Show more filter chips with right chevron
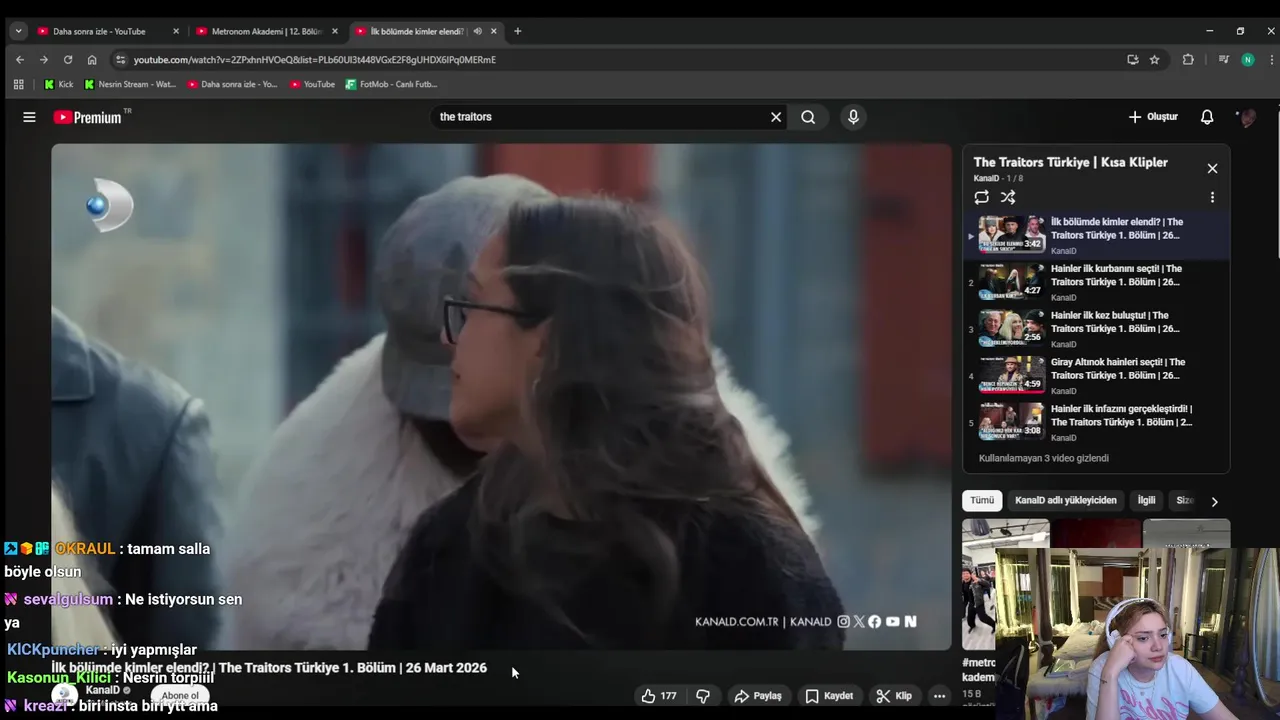 [x=1214, y=501]
